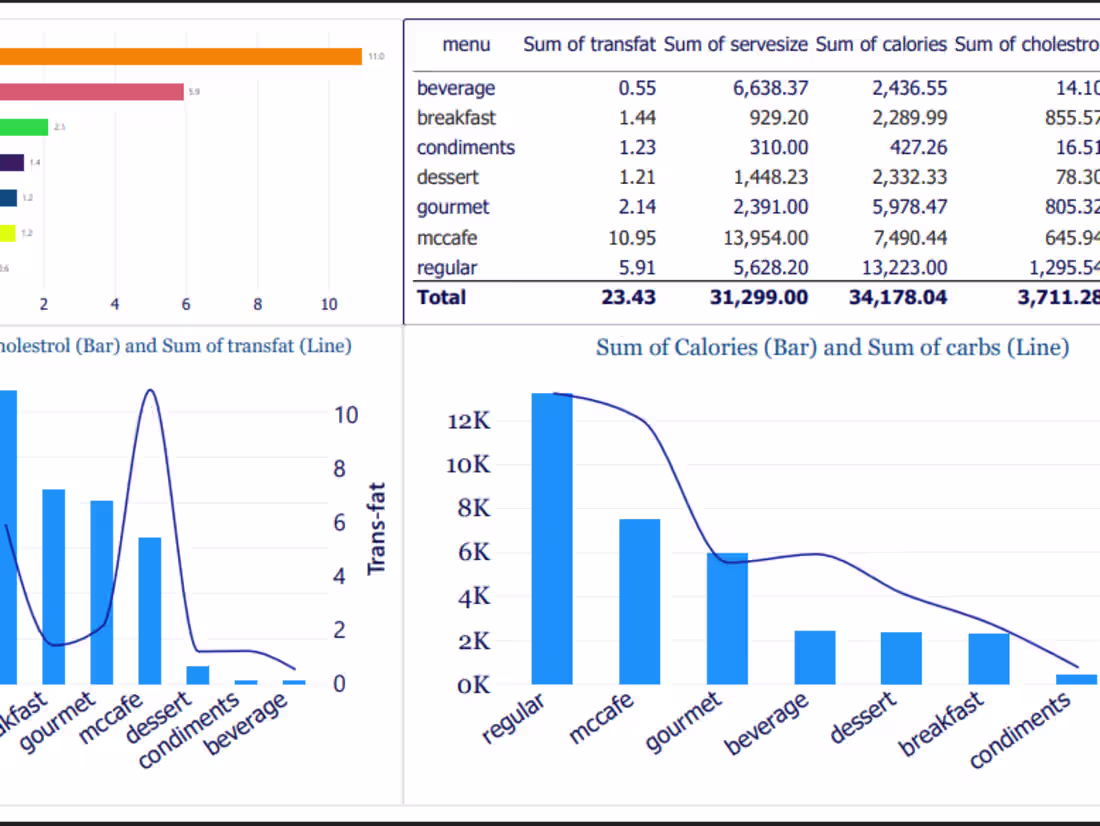This screenshot has height=826, width=1100.
Task: Click the beverage bar in the Calories chart
Action: pos(815,658)
